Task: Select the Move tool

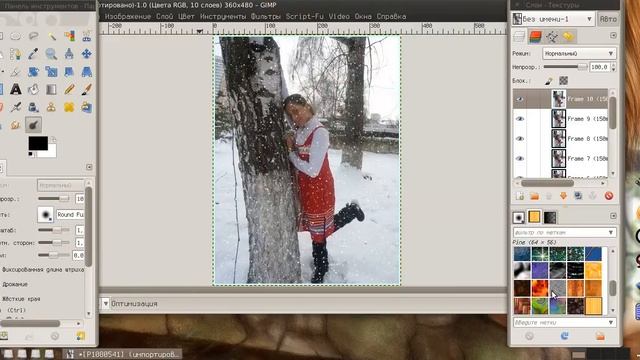Action: [x=87, y=54]
